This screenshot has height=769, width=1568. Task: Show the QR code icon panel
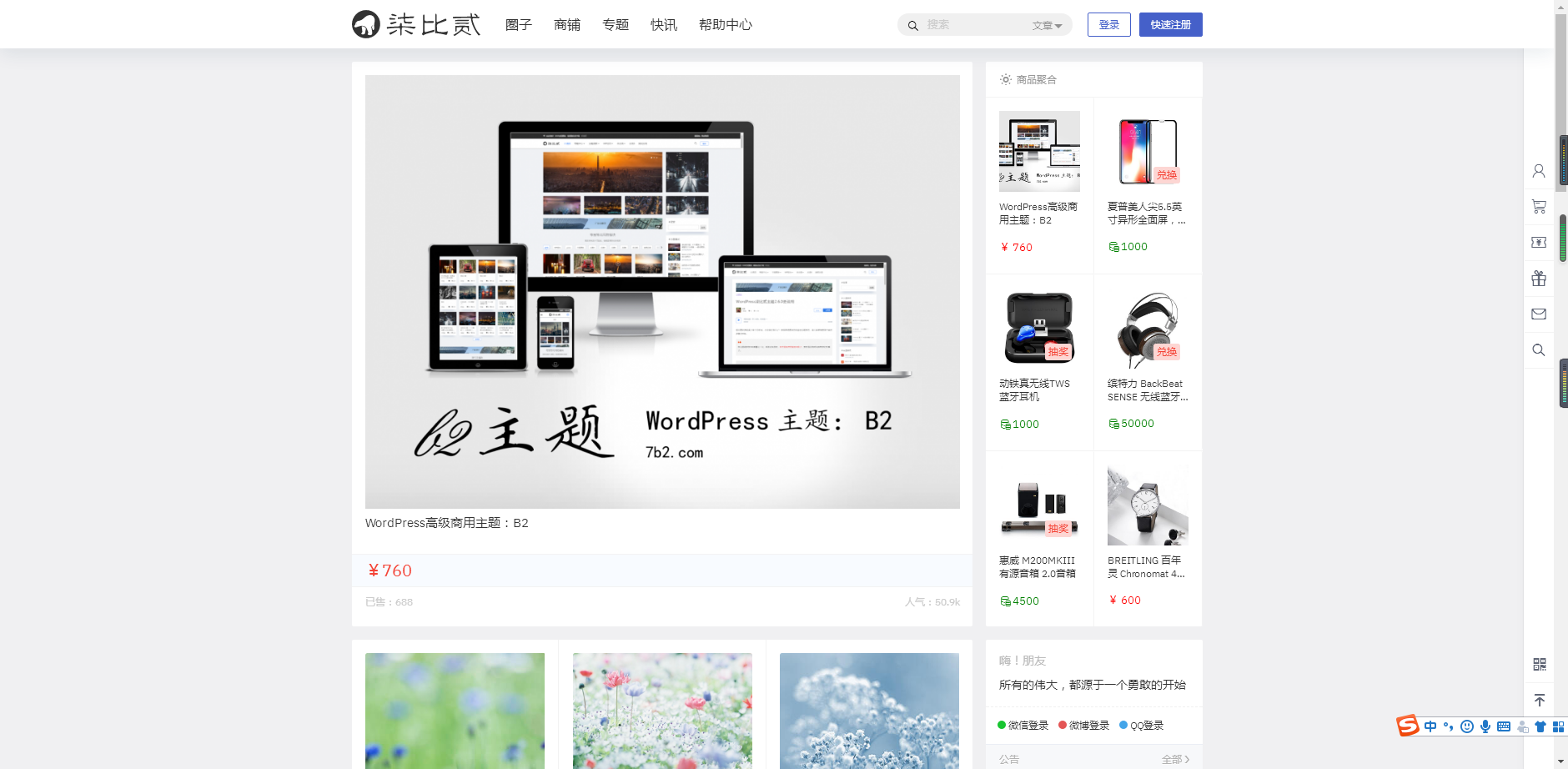(x=1539, y=664)
